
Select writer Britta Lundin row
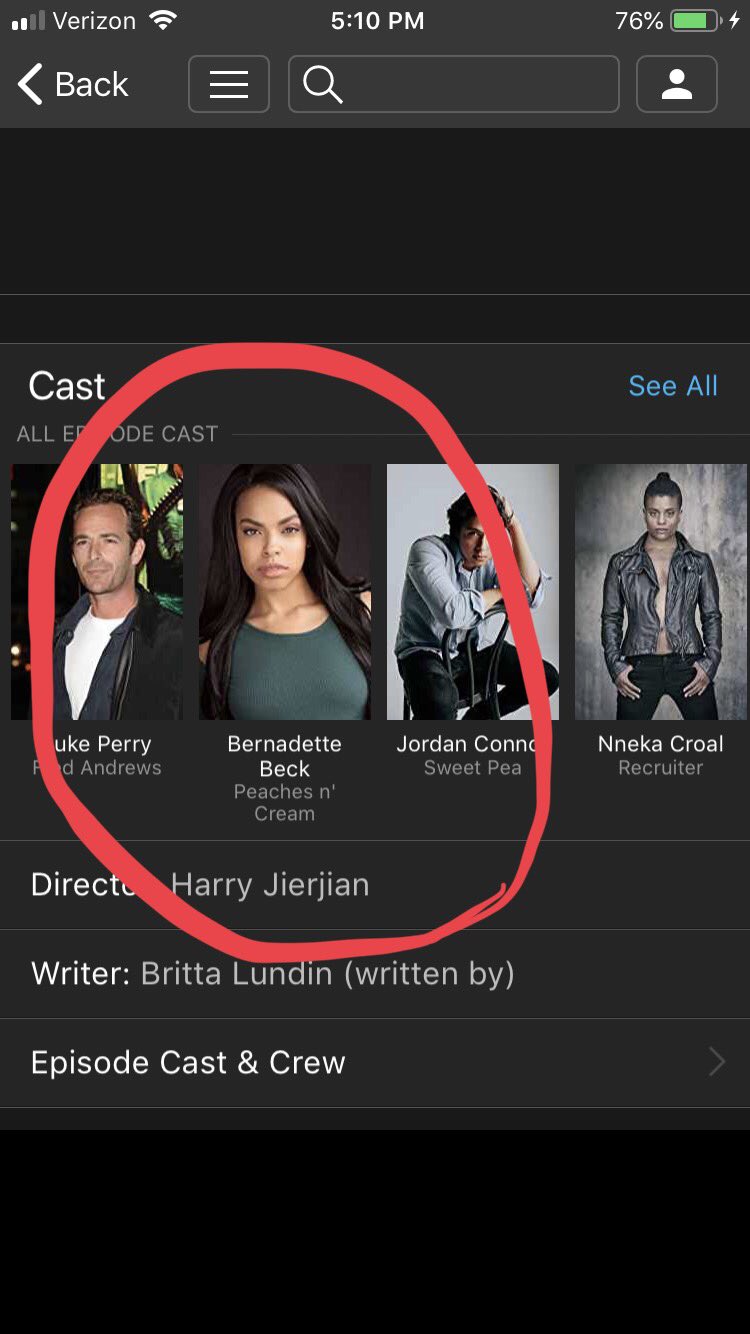pos(375,974)
